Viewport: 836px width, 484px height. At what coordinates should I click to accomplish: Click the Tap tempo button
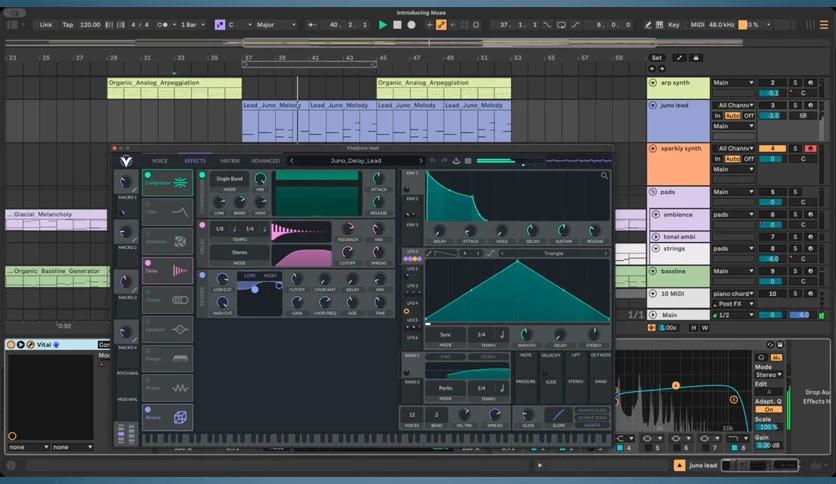pyautogui.click(x=68, y=25)
